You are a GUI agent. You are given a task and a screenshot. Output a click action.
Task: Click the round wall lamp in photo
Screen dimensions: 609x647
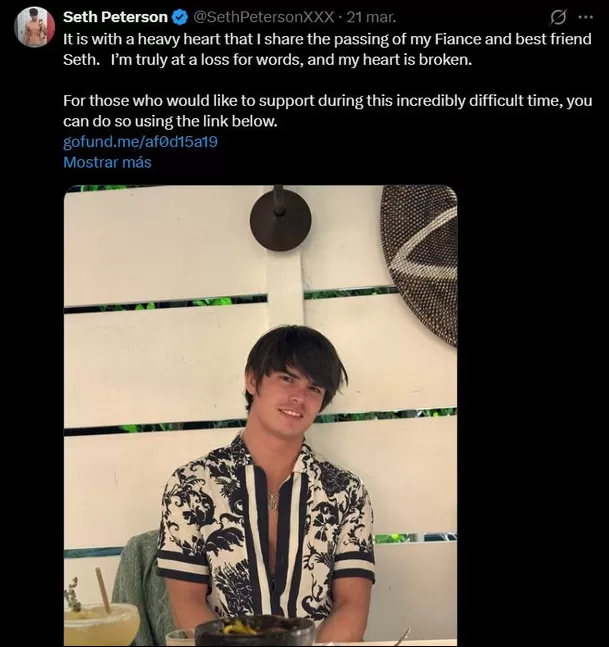[280, 220]
